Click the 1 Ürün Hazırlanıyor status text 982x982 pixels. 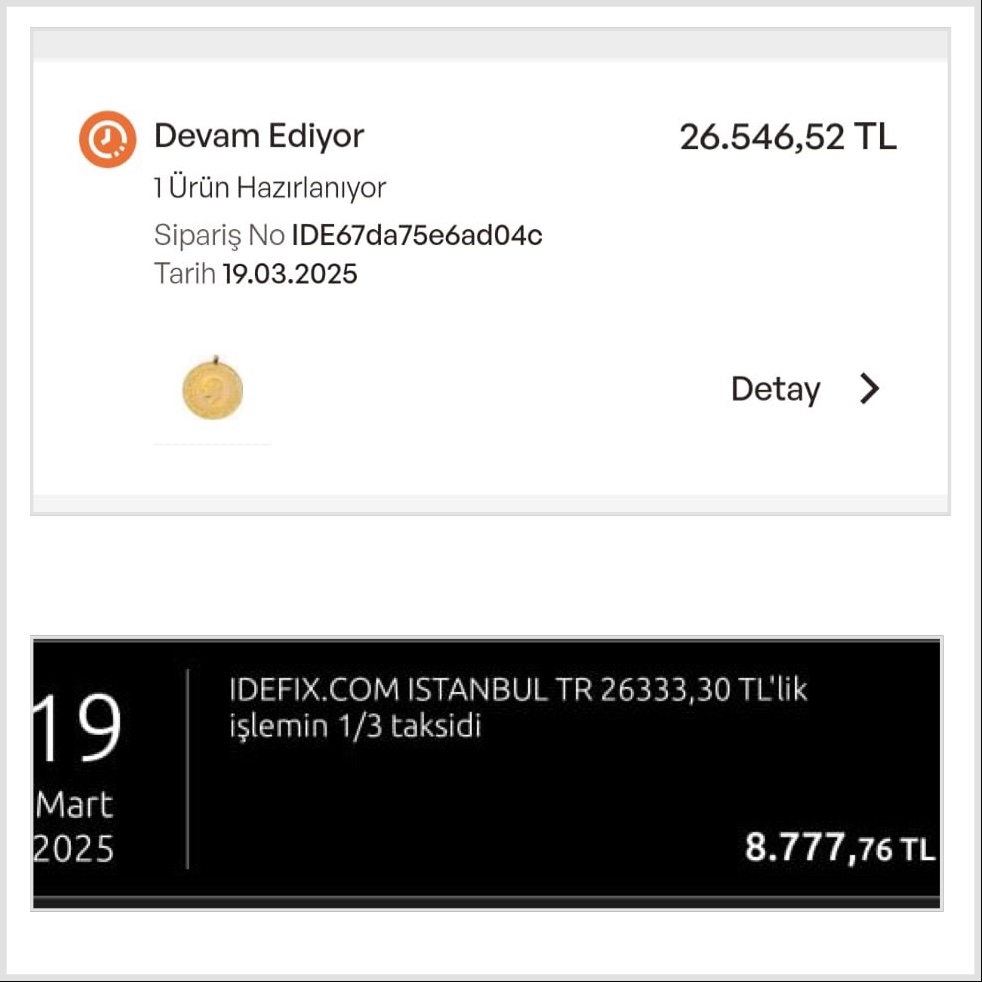pyautogui.click(x=270, y=188)
